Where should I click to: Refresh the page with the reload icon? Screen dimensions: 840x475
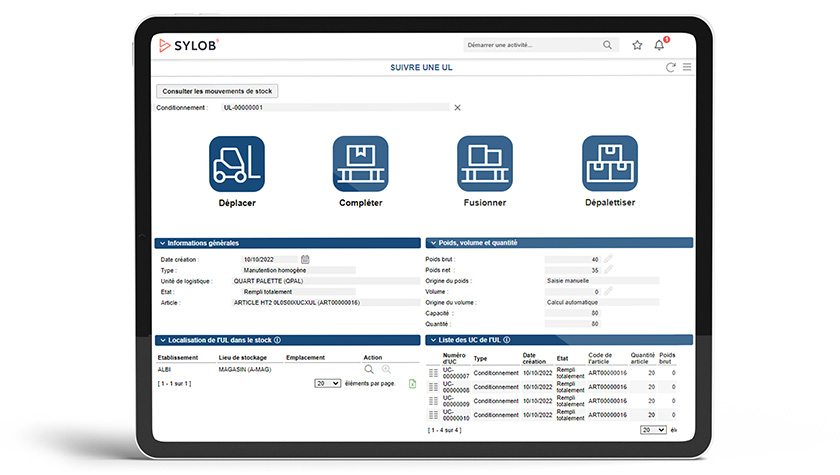tap(671, 68)
